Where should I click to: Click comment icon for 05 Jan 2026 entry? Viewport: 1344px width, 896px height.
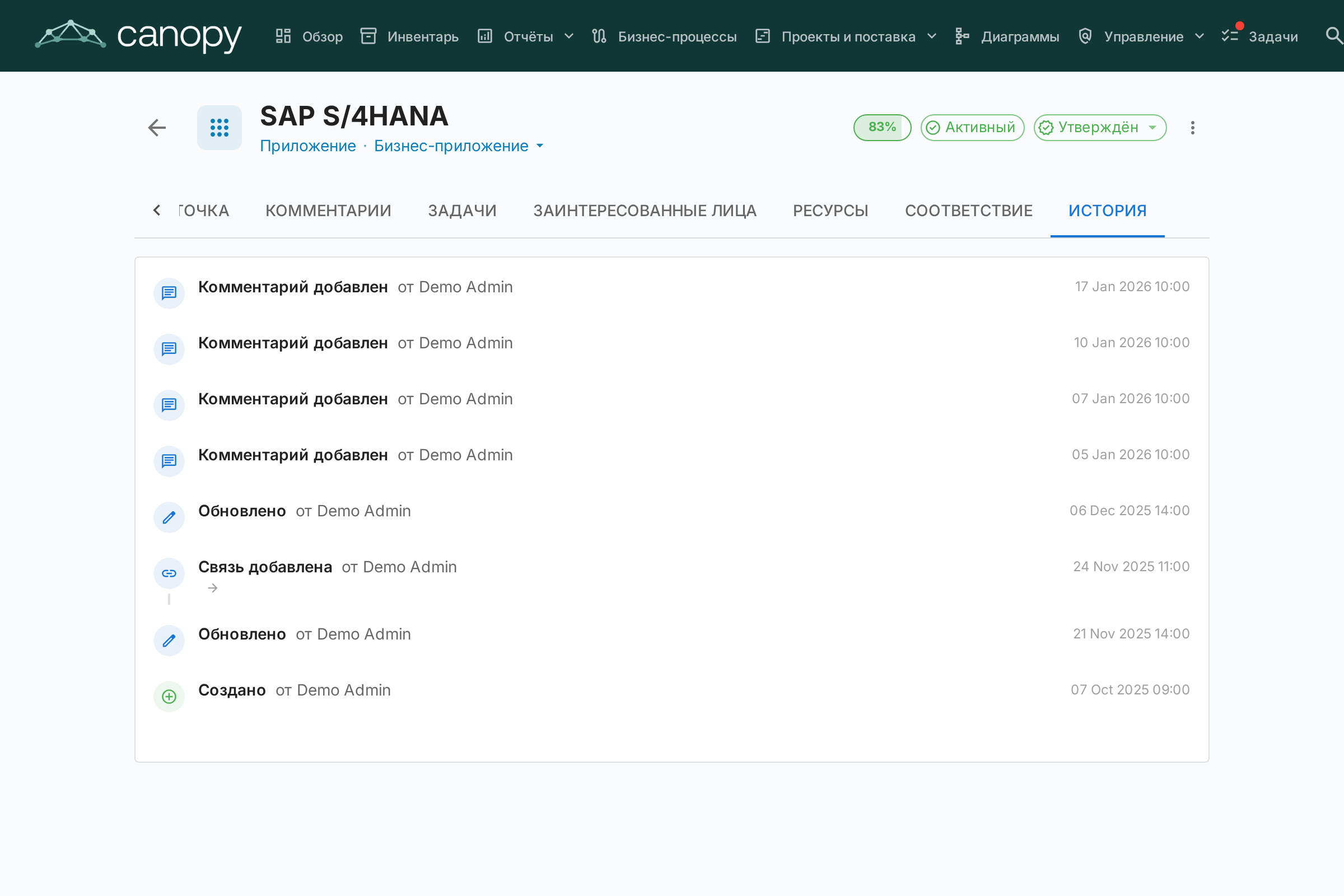(x=169, y=461)
